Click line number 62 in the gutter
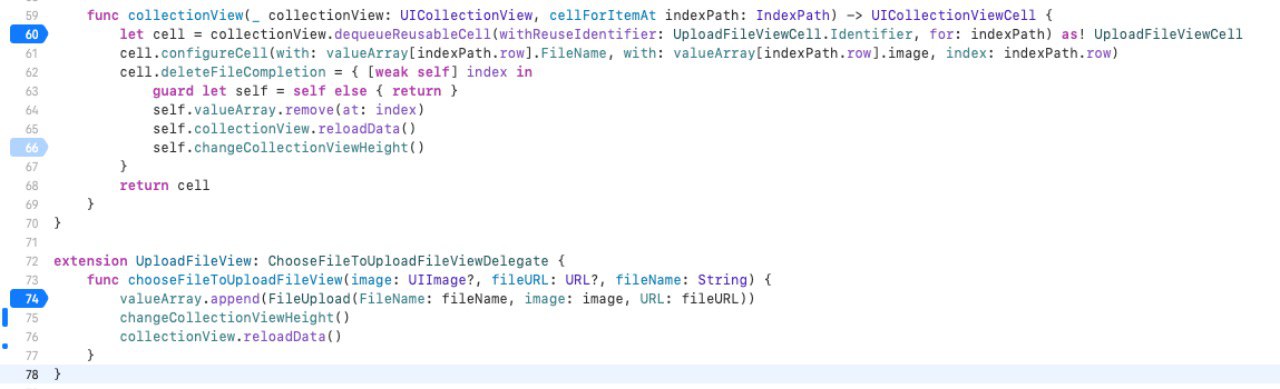The image size is (1280, 389). [x=31, y=73]
